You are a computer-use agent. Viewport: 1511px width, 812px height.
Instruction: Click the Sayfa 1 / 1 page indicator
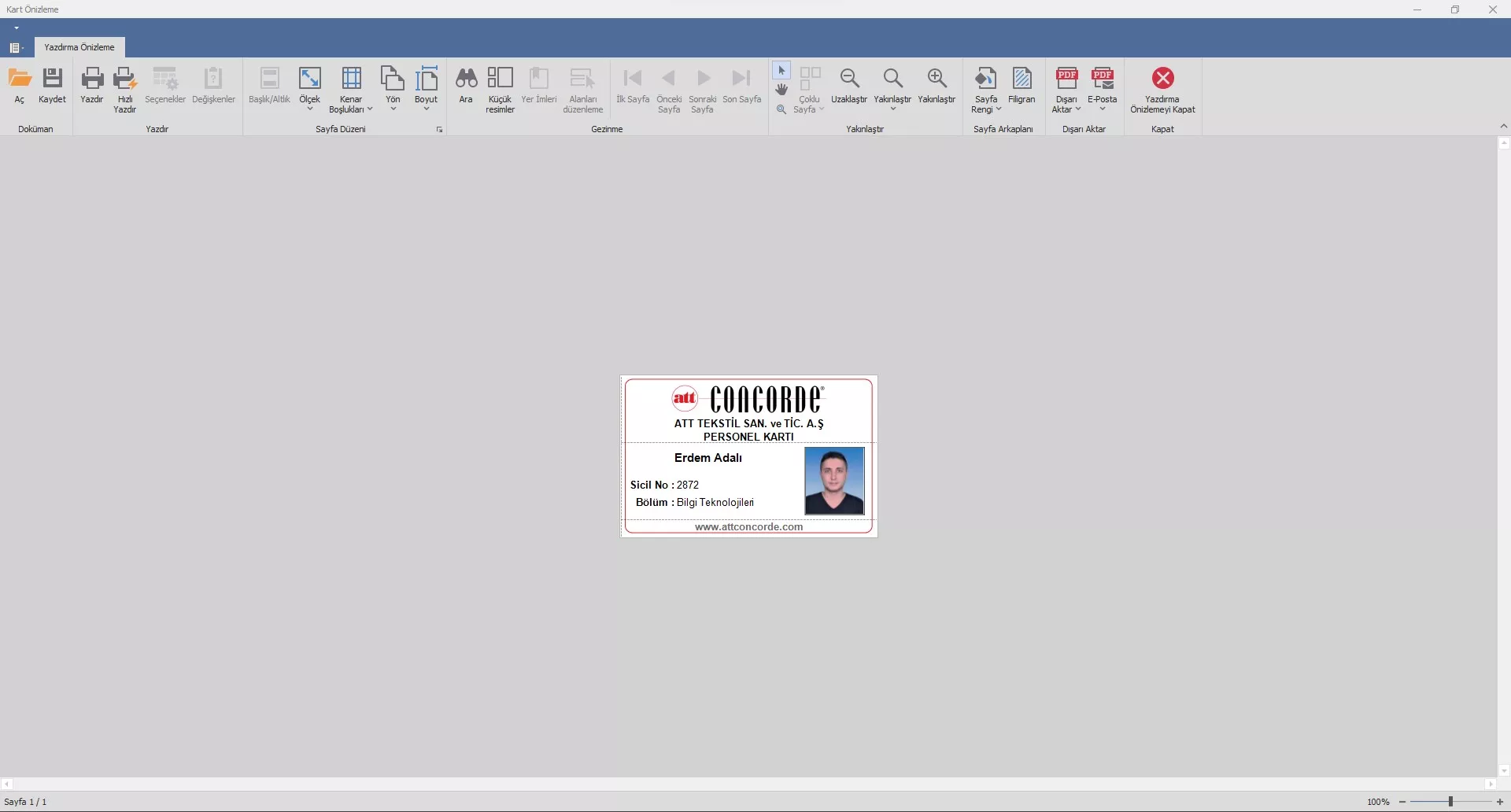coord(26,802)
